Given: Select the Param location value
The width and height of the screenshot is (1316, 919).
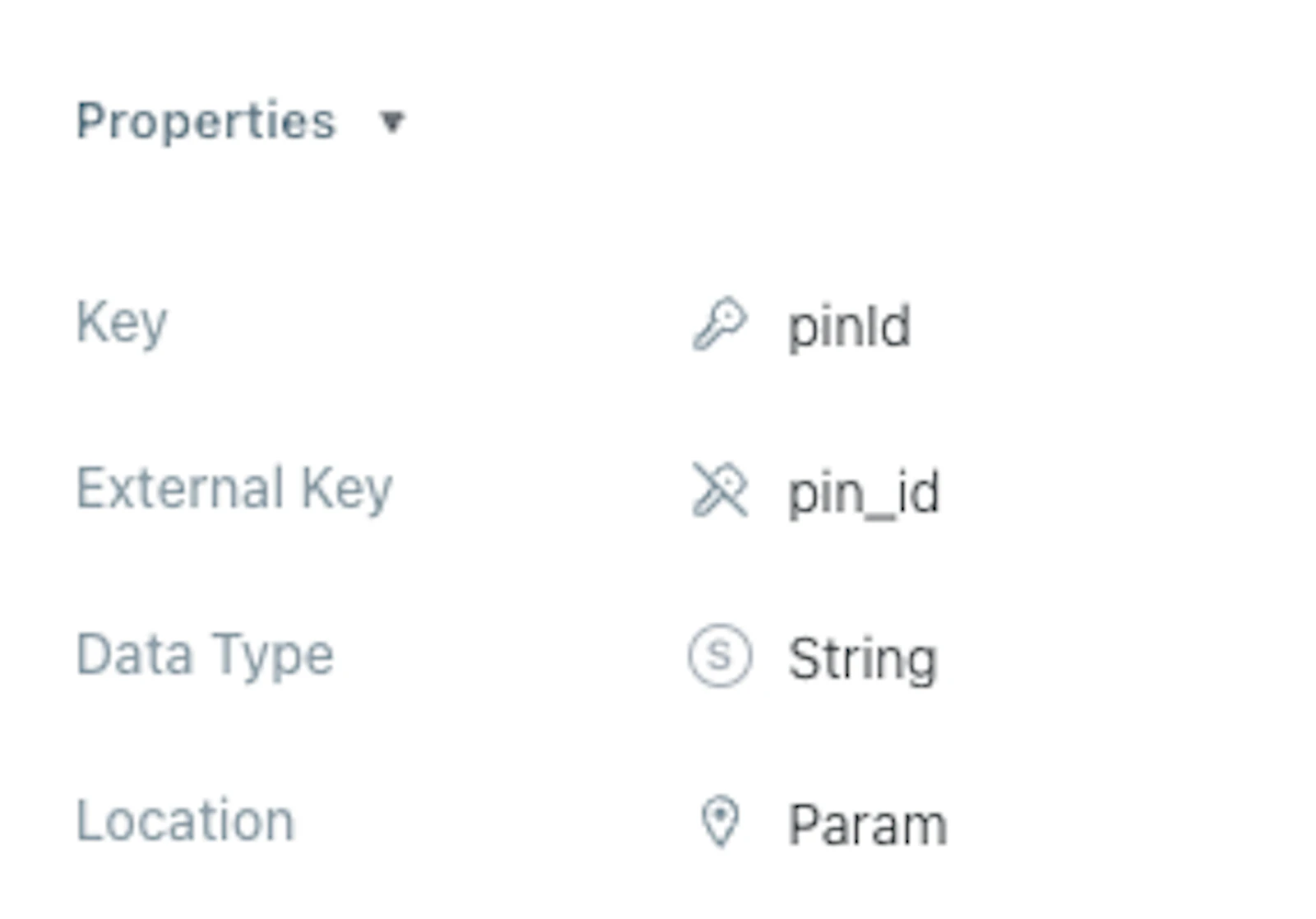Looking at the screenshot, I should pos(868,824).
